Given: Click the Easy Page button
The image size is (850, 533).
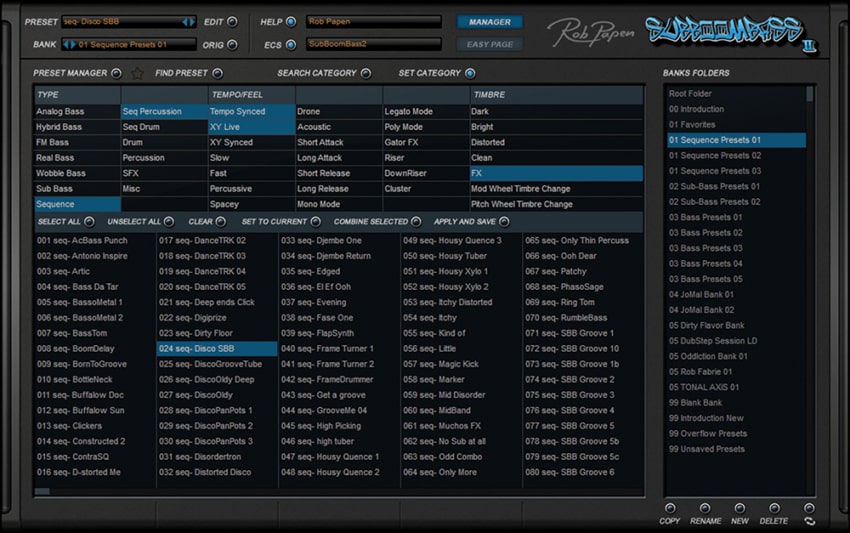Looking at the screenshot, I should [489, 44].
